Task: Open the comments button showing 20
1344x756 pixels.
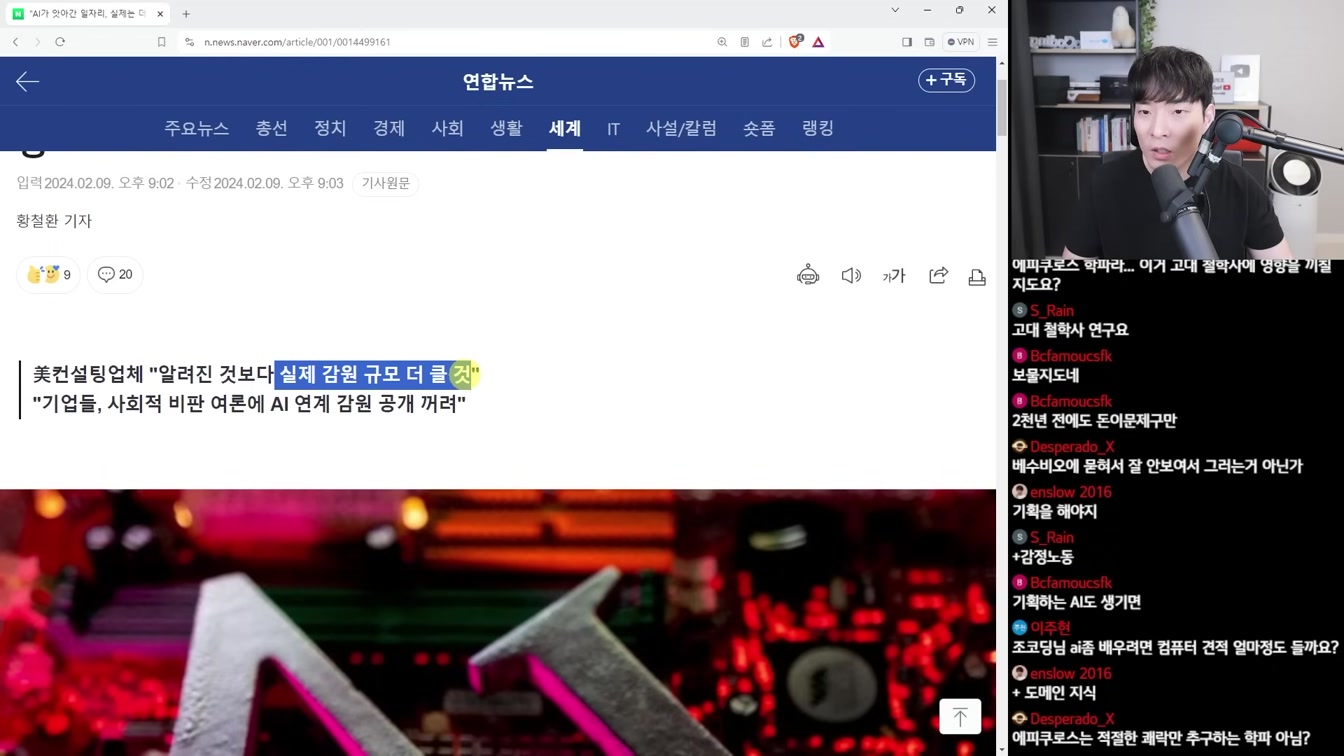Action: [x=115, y=274]
